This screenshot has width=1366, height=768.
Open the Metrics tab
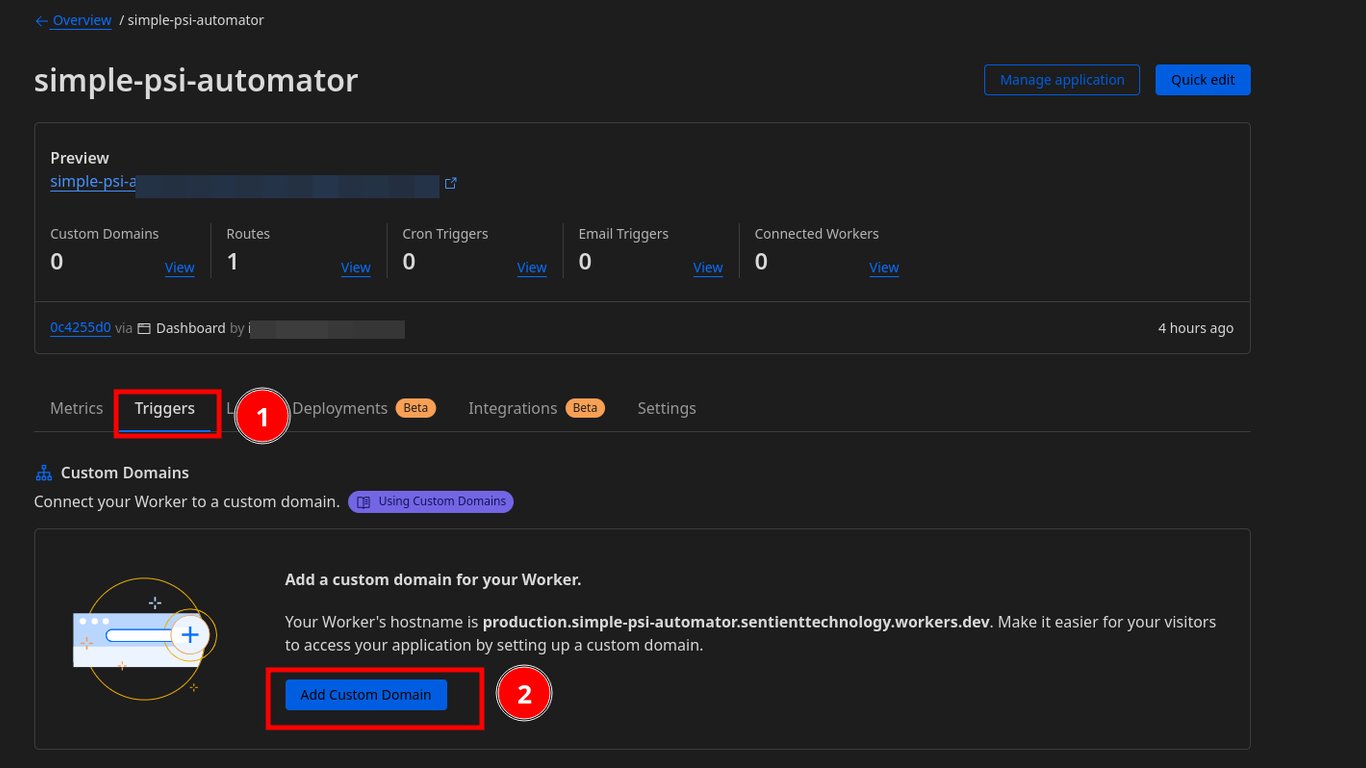76,408
